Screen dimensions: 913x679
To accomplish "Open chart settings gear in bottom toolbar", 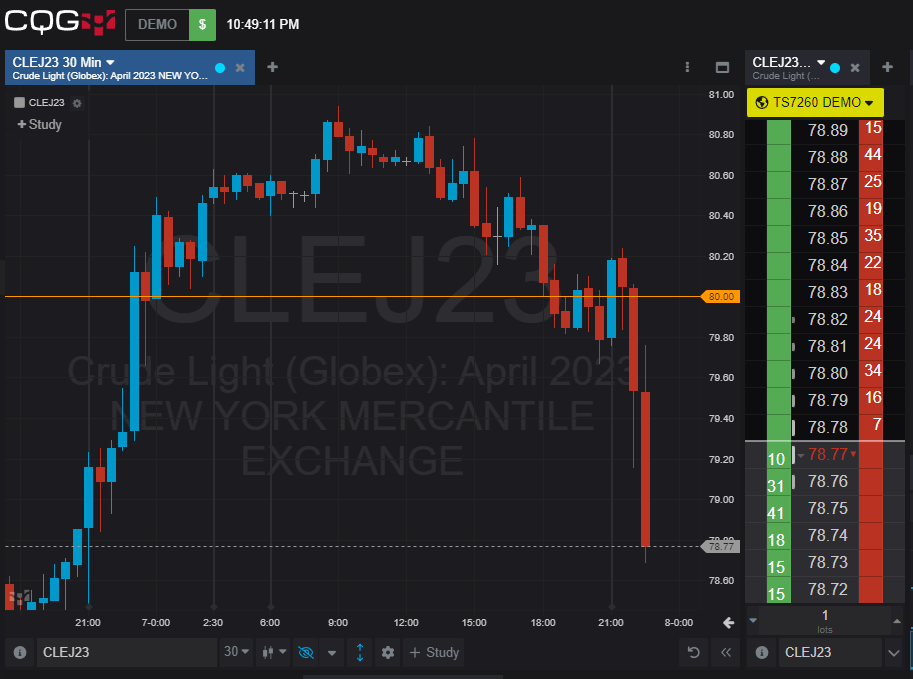I will click(x=388, y=652).
